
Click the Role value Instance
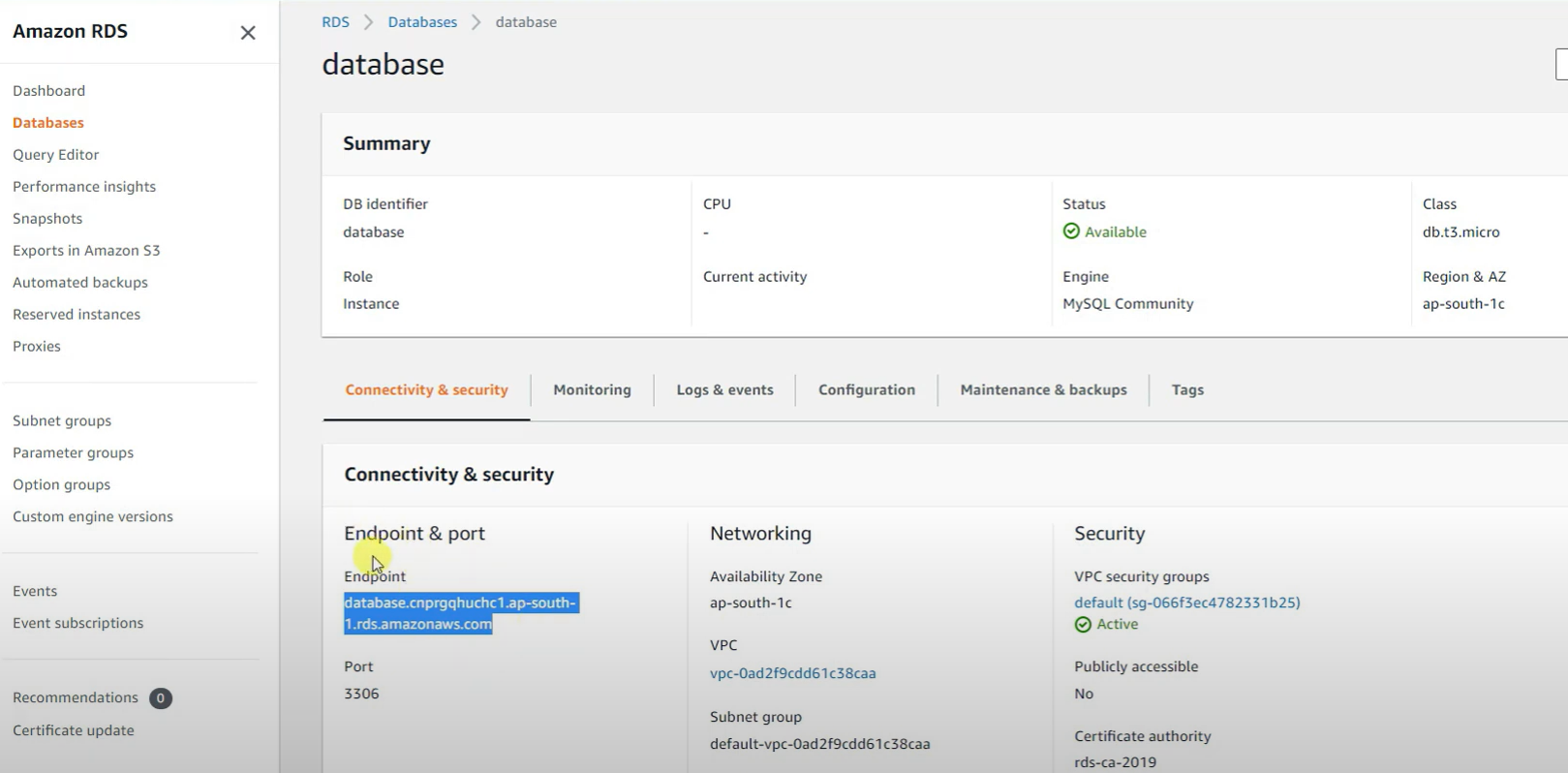[x=371, y=304]
